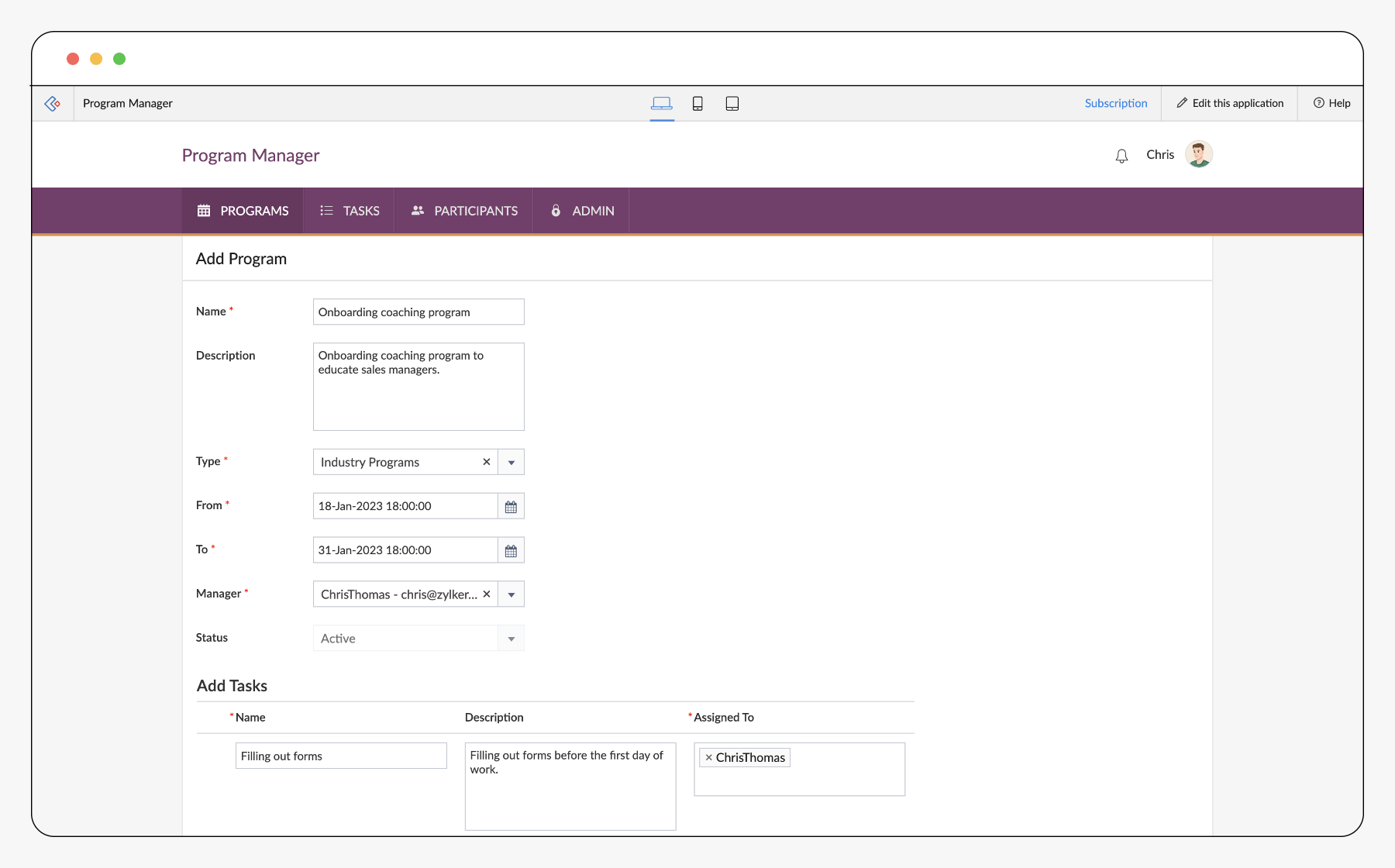The image size is (1395, 868).
Task: Open the From date calendar picker
Action: 511,507
